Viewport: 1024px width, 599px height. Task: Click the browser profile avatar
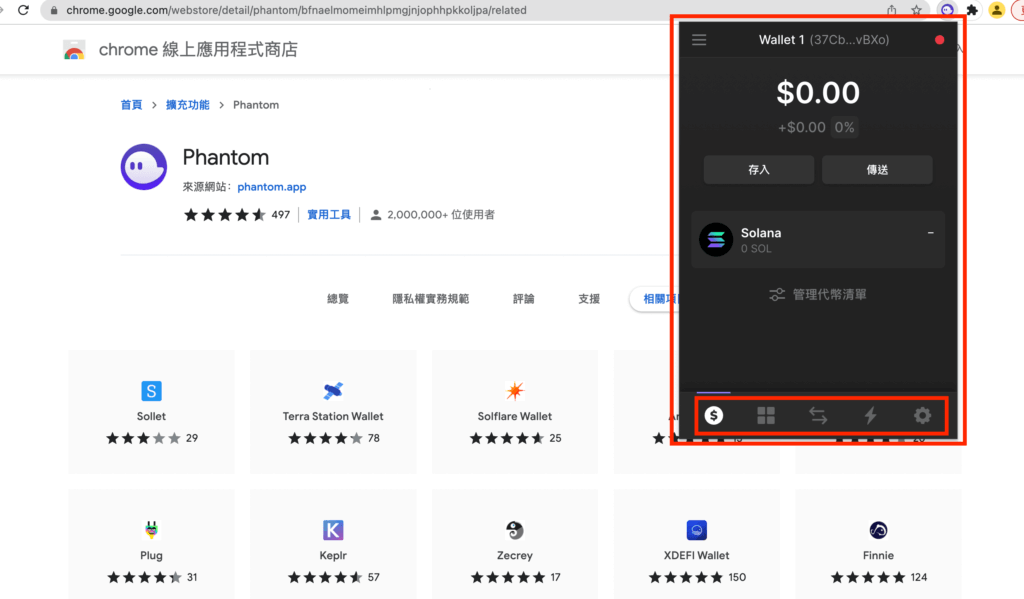[x=996, y=10]
